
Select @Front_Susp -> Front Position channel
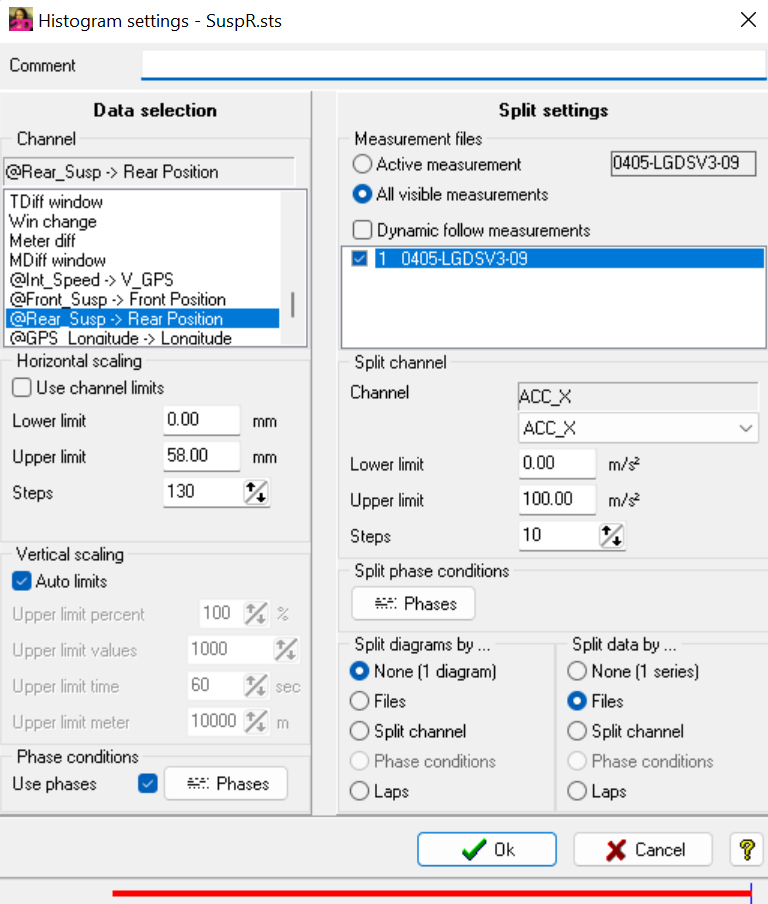[117, 299]
